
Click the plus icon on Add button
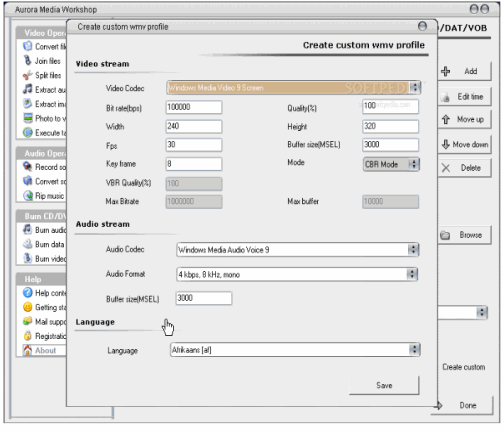click(446, 71)
